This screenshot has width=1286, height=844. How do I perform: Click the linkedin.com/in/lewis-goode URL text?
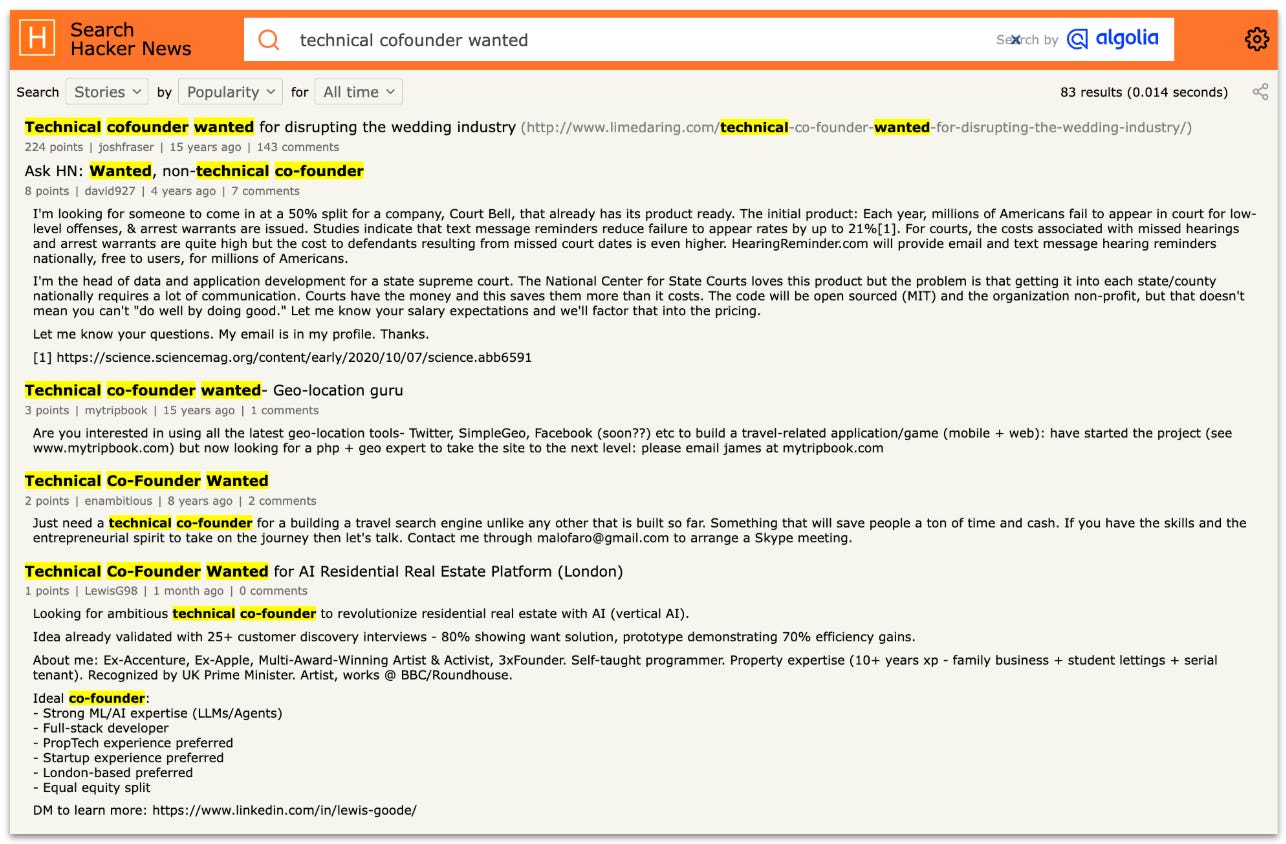[x=284, y=810]
